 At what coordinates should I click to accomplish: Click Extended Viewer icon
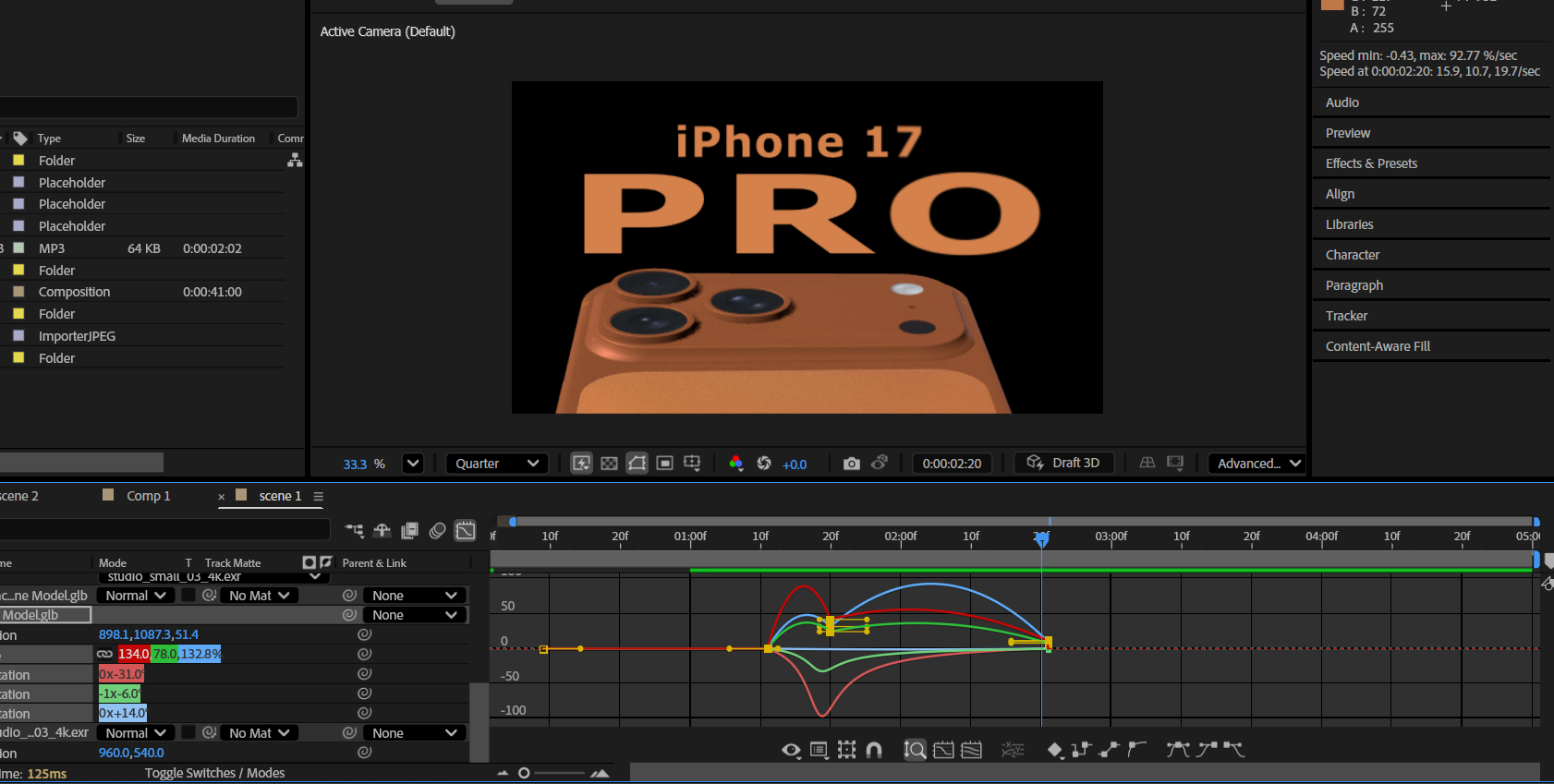(x=1175, y=463)
